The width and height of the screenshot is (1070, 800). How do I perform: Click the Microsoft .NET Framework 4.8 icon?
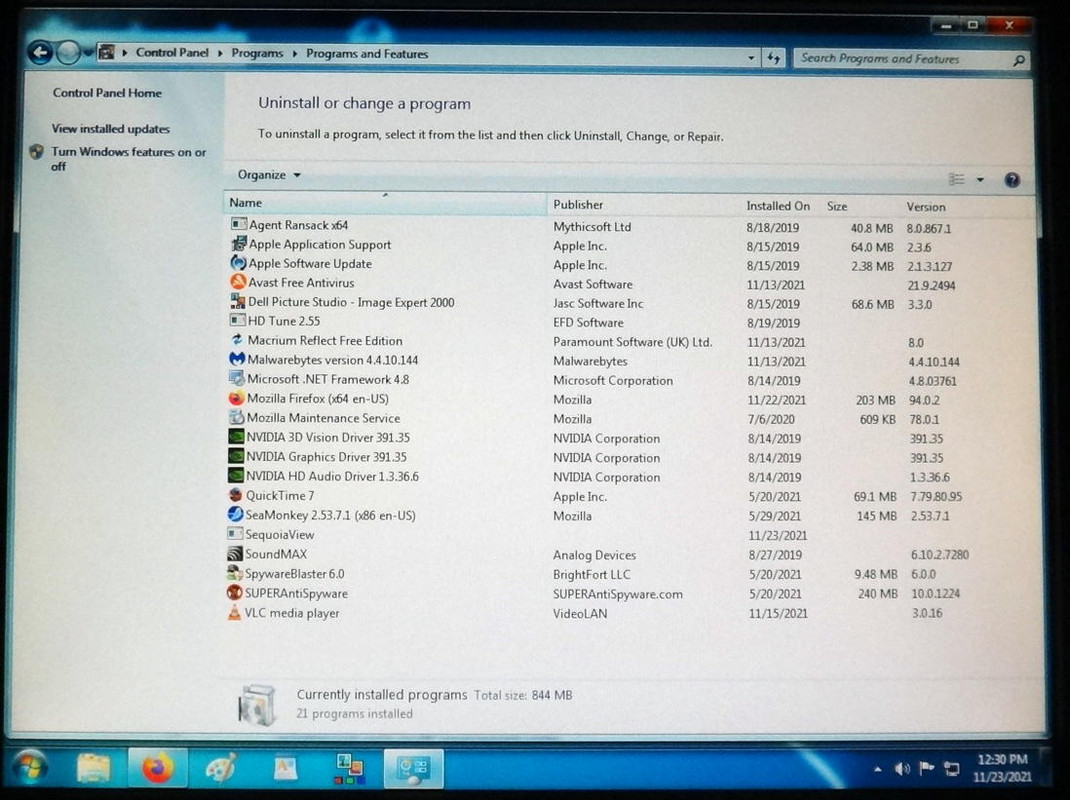pos(236,378)
